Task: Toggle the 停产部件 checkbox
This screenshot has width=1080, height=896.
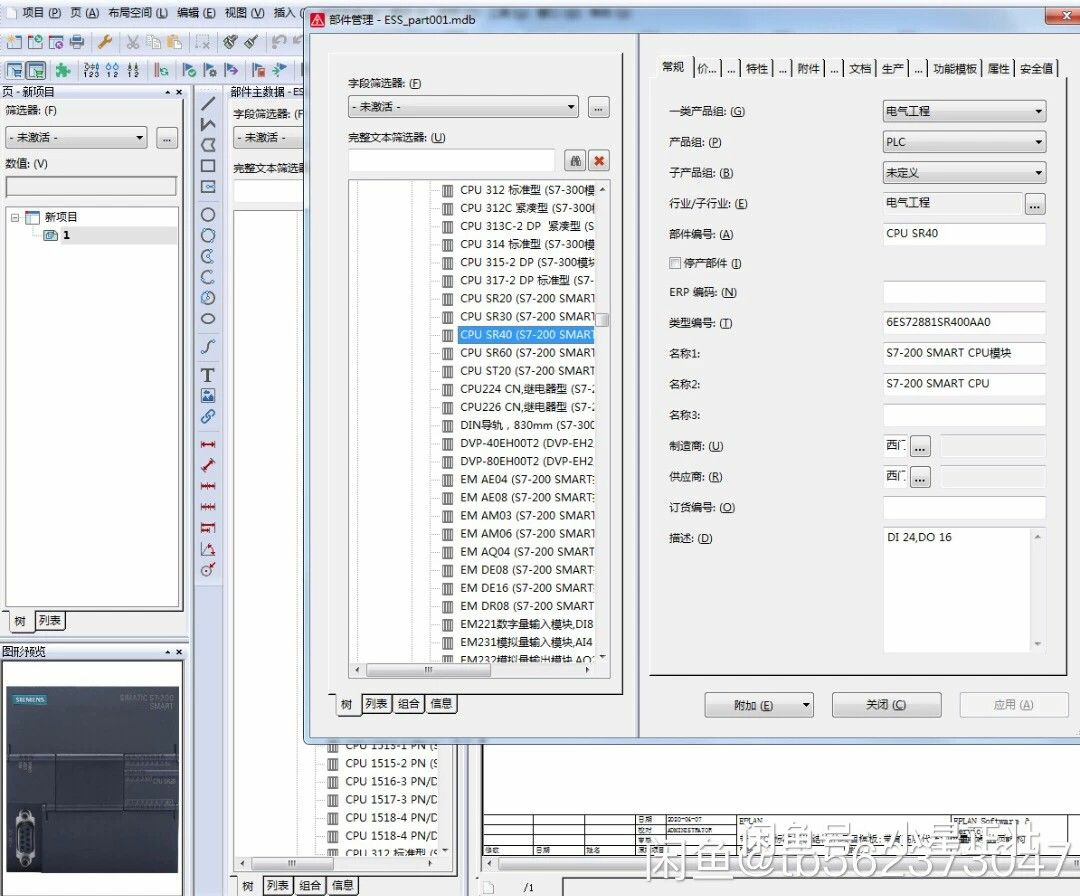Action: (x=675, y=263)
